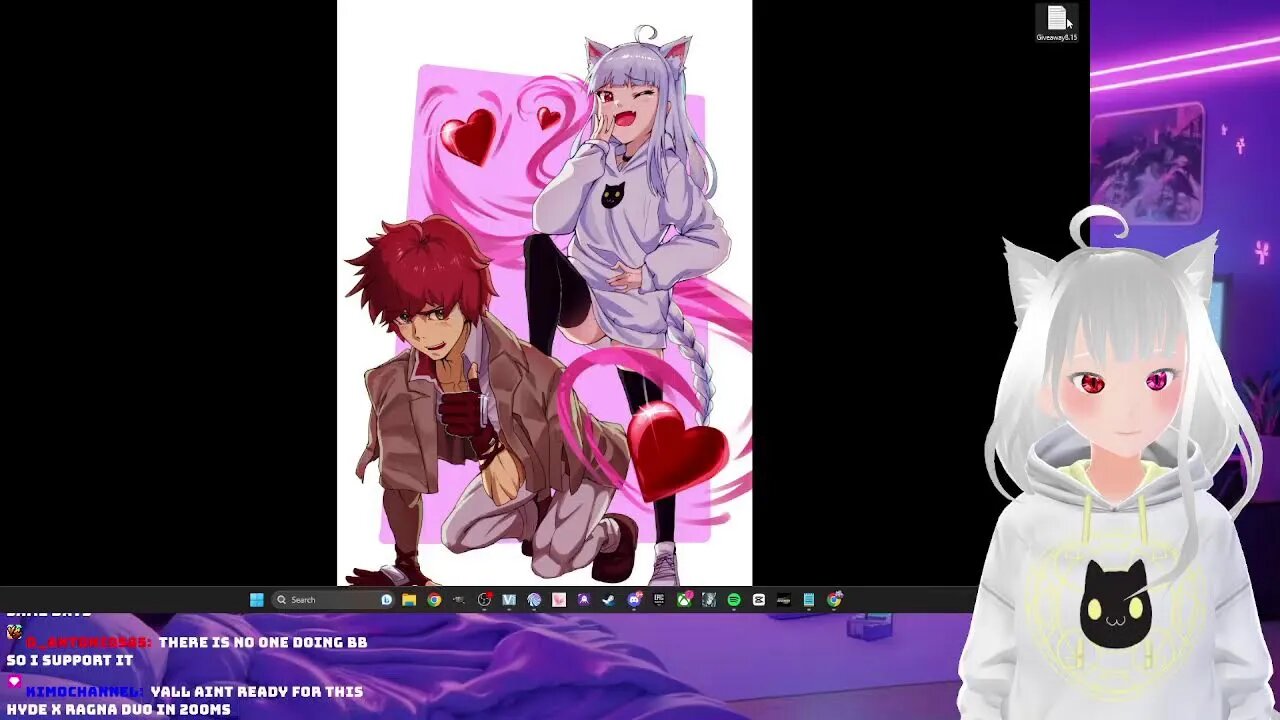Open the purple app icon beside Steam
1280x720 pixels.
click(584, 600)
